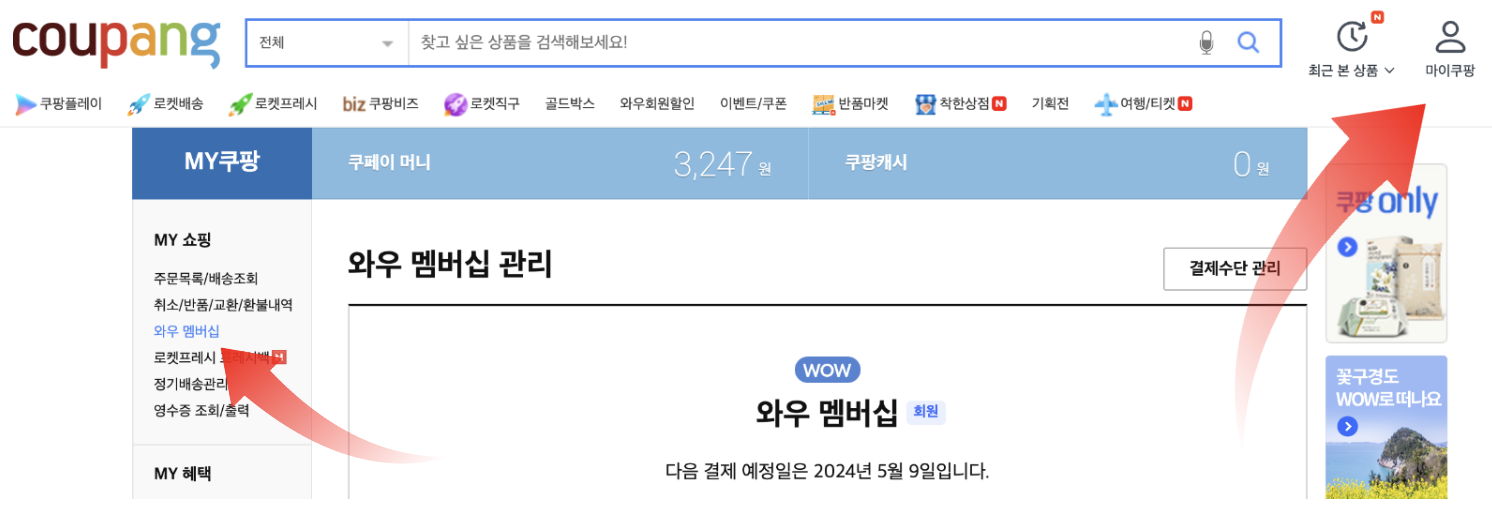Click the MY 쇼핑 heading
This screenshot has width=1492, height=514.
tap(182, 240)
